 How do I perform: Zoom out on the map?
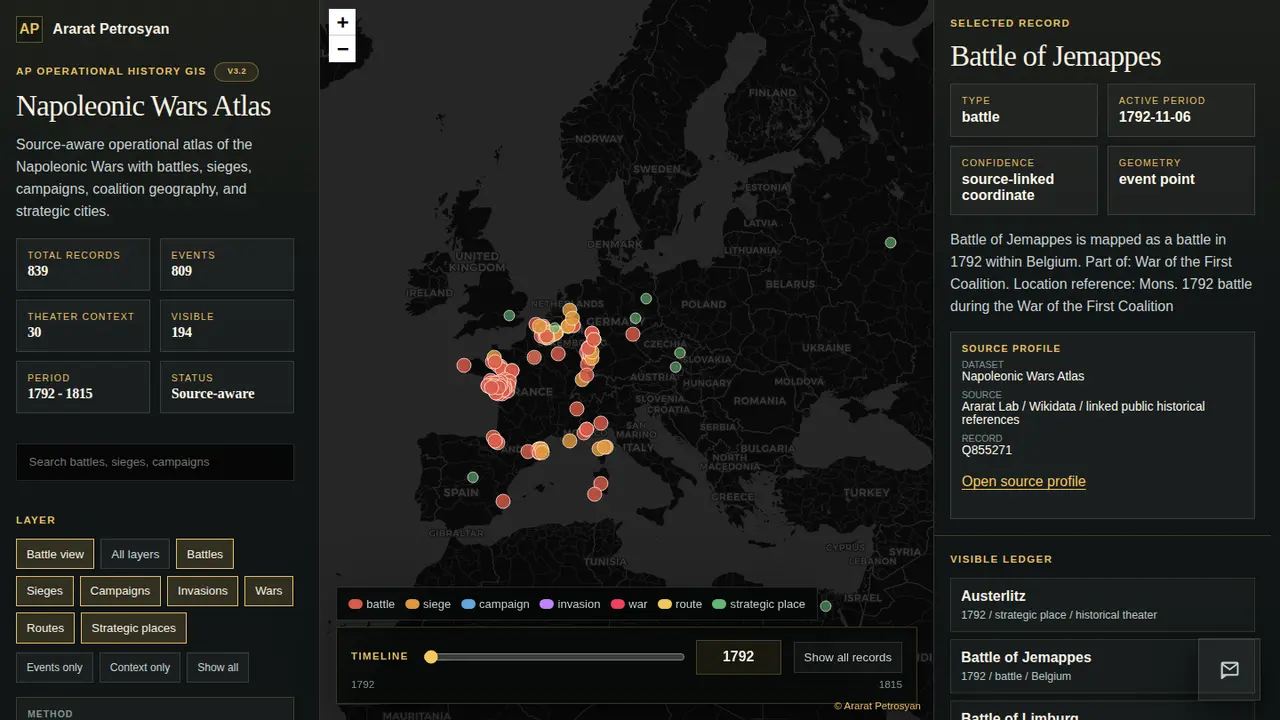(342, 49)
